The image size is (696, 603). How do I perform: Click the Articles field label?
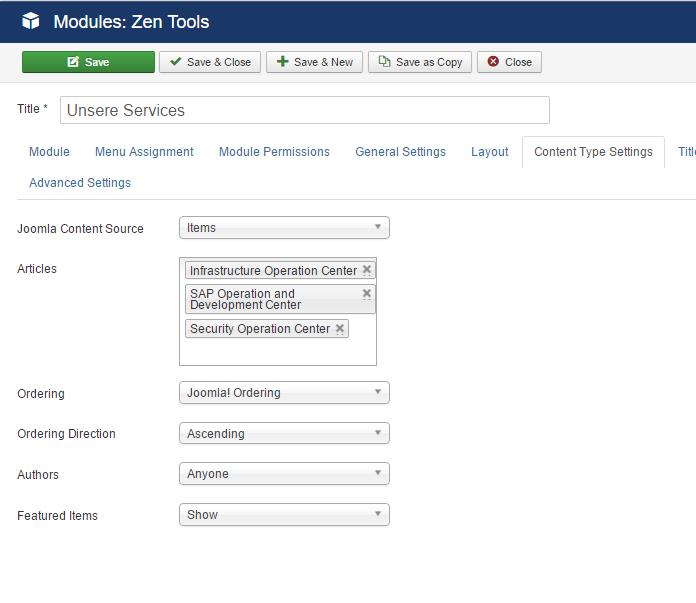pos(37,269)
